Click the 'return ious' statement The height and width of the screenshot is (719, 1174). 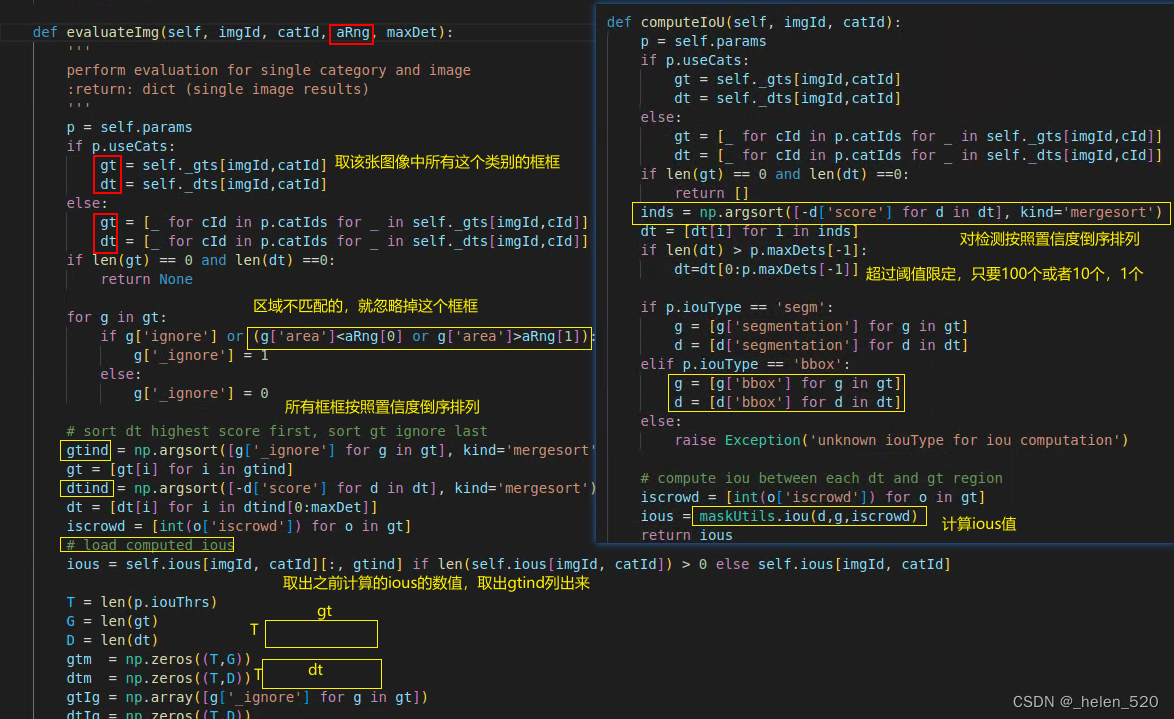coord(687,536)
